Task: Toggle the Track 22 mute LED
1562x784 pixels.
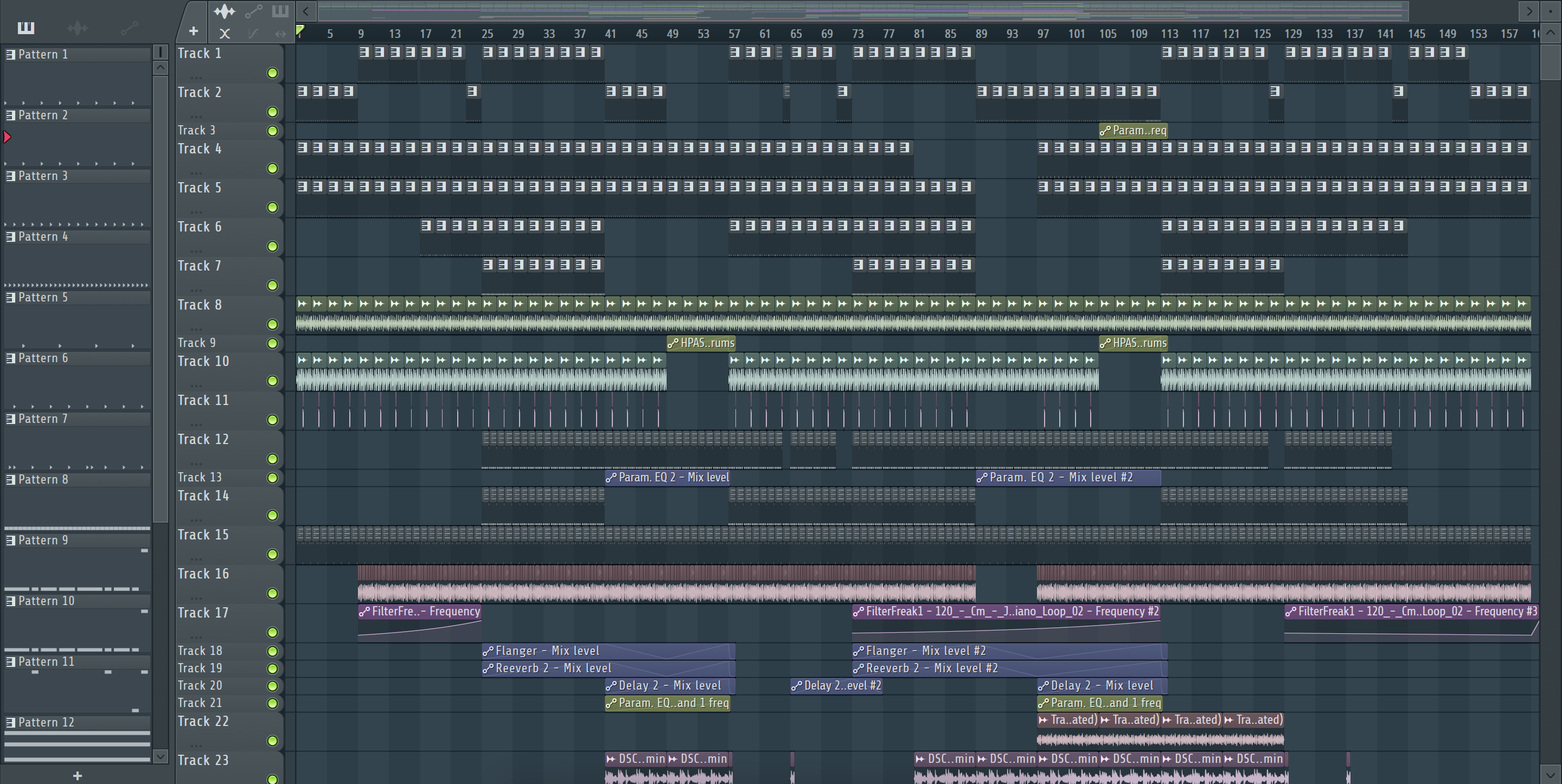Action: point(272,741)
